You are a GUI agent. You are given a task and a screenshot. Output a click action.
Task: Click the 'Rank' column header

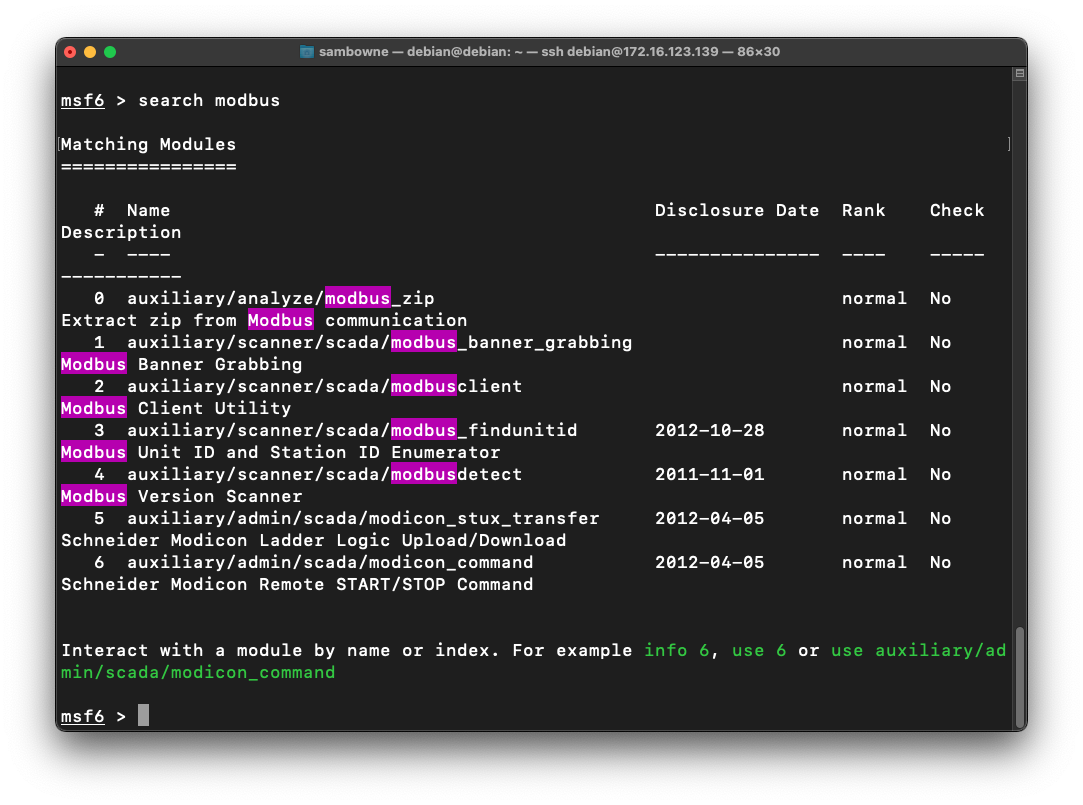click(x=863, y=211)
